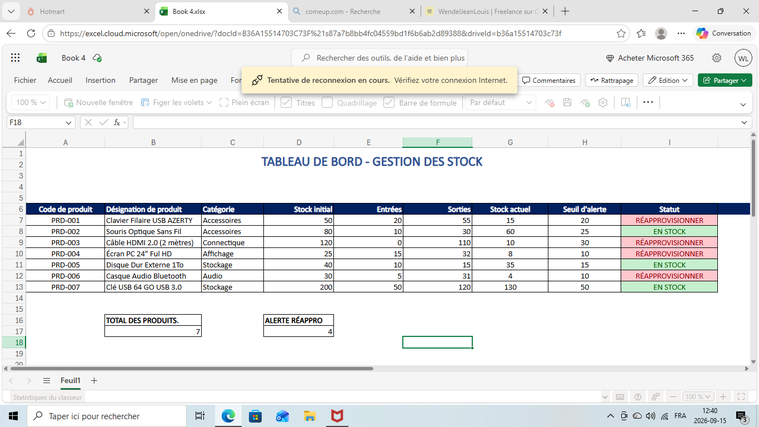Open the Insertion ribbon tab
Image resolution: width=759 pixels, height=427 pixels.
point(100,80)
